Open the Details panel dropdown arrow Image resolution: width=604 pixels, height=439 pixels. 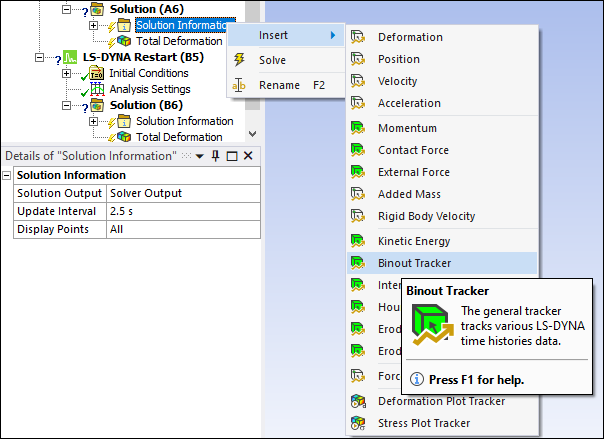pos(200,156)
